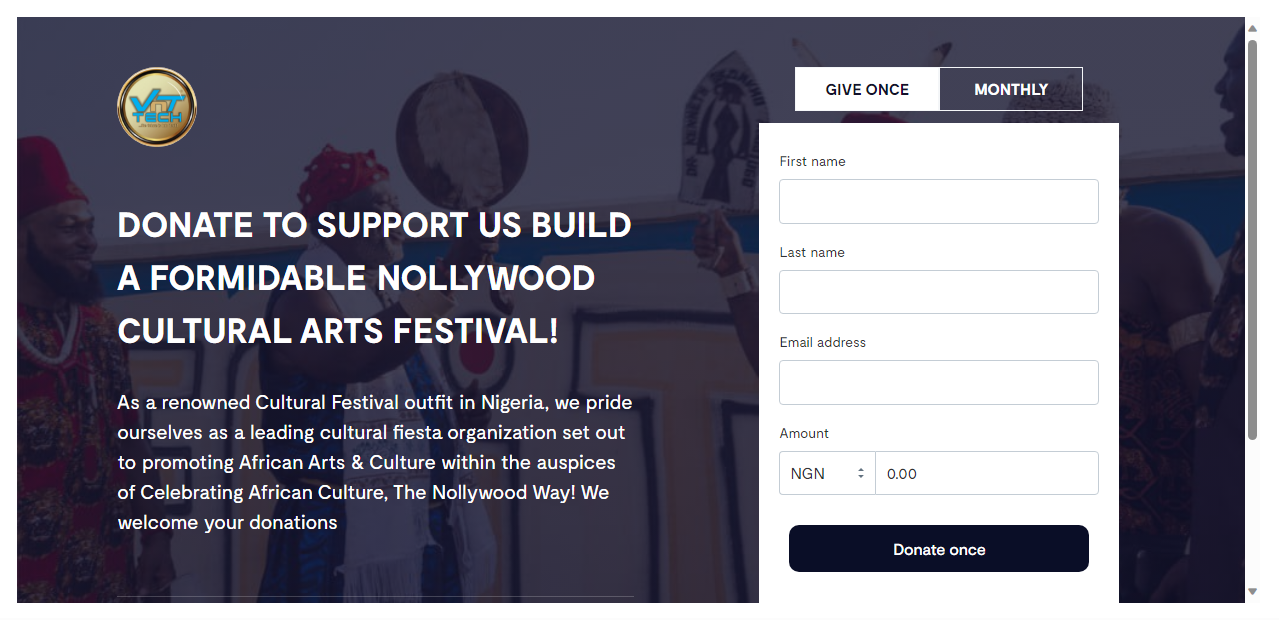The height and width of the screenshot is (620, 1279).
Task: Click the 0.00 amount input field
Action: pos(986,473)
